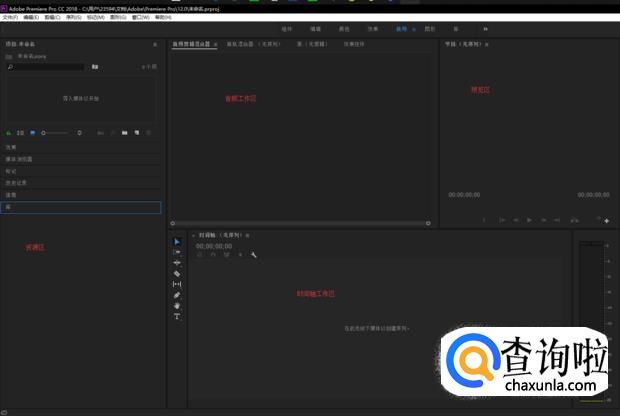Open Program monitor button editor plus icon
The image size is (620, 416).
tap(607, 221)
